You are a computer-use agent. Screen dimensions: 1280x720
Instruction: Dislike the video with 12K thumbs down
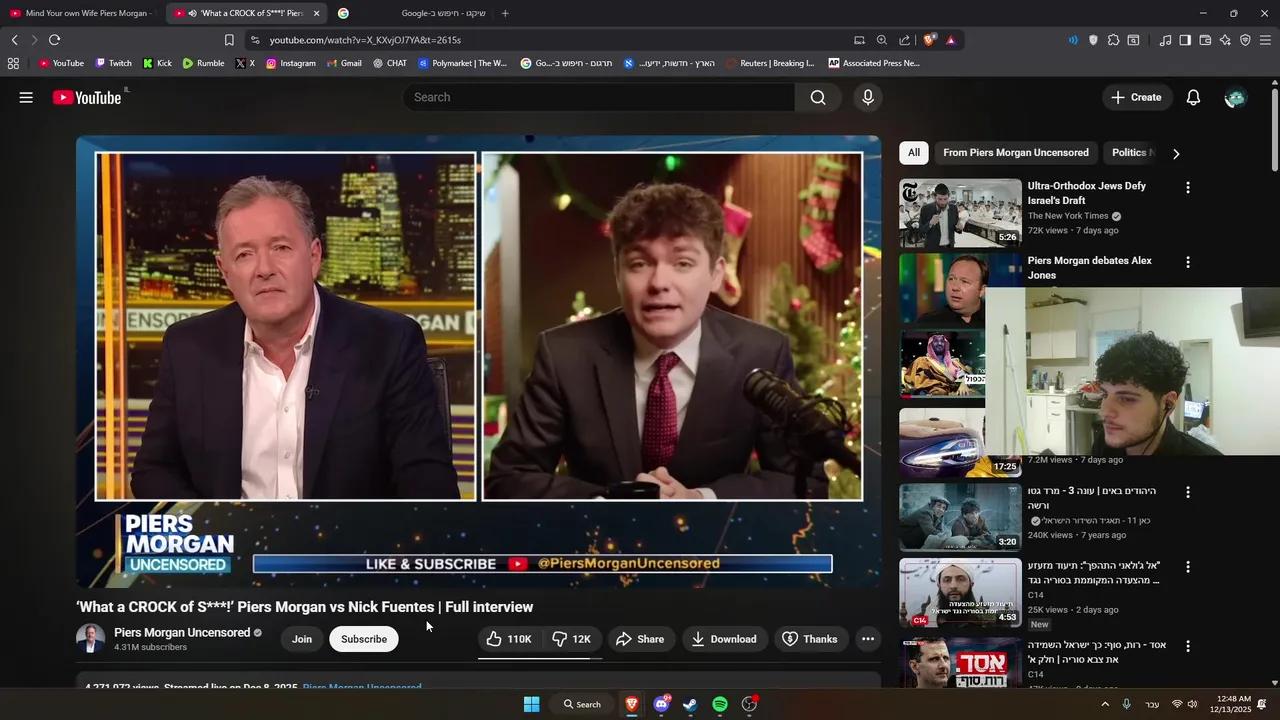pyautogui.click(x=573, y=639)
